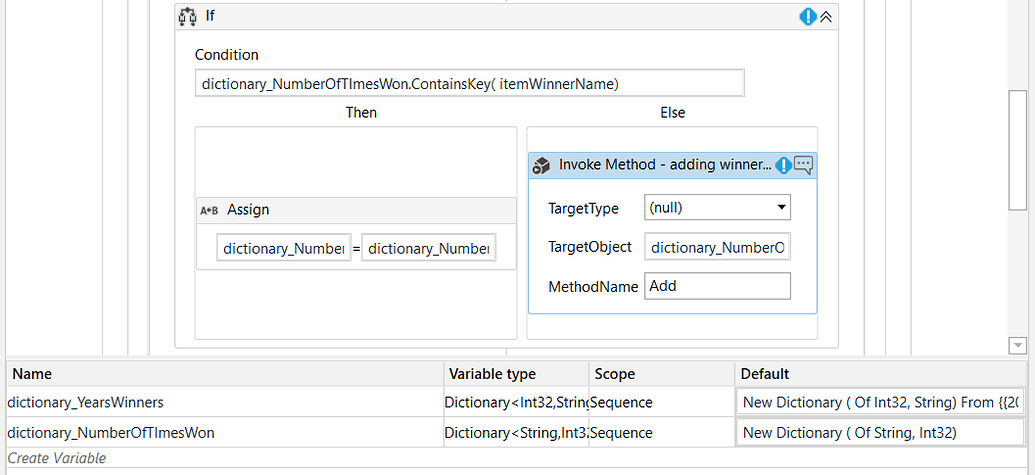Click the Condition expression field
This screenshot has height=475, width=1035.
pyautogui.click(x=470, y=84)
